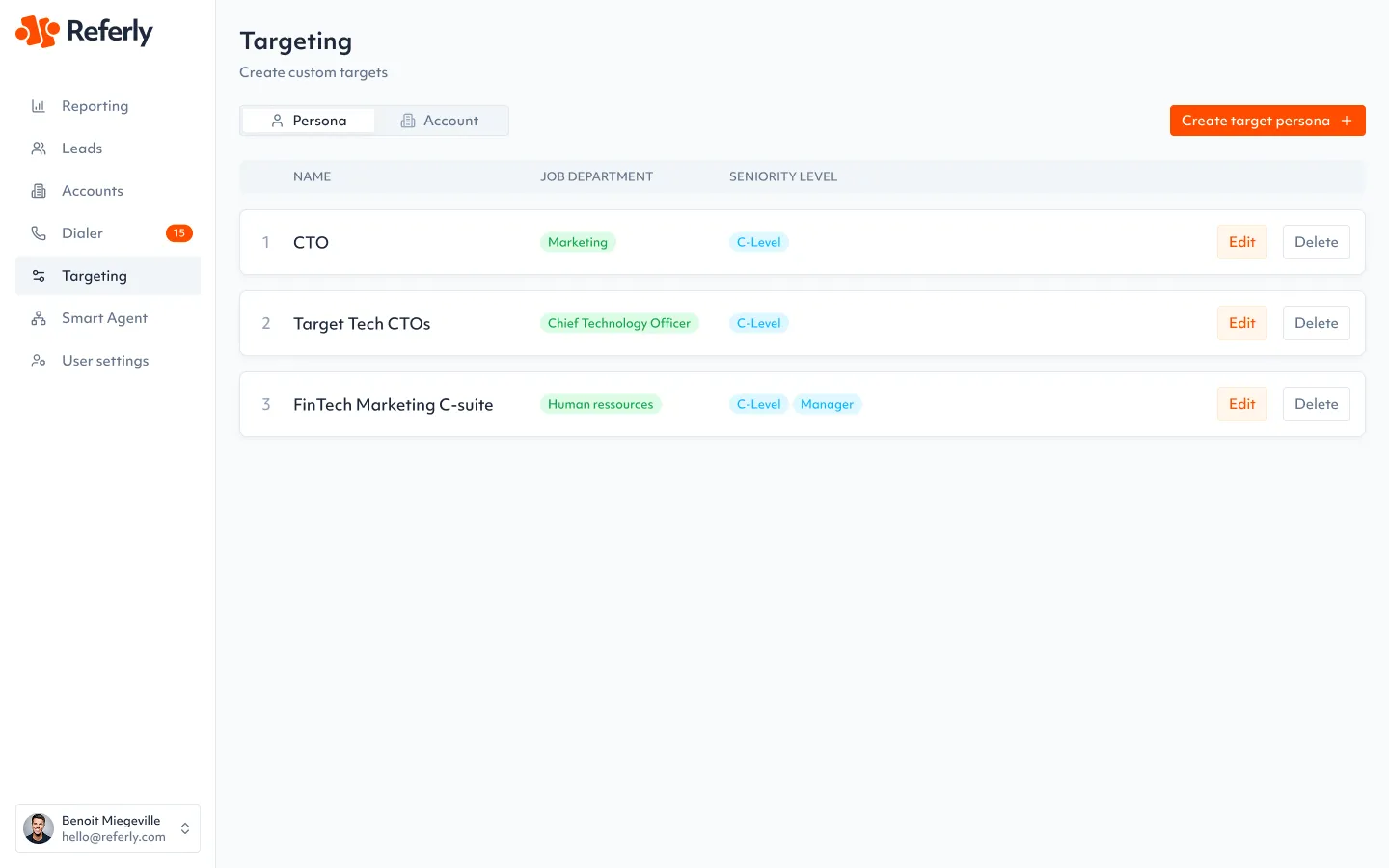Click Benoit Miegeville's profile avatar
1389x868 pixels.
tap(39, 828)
